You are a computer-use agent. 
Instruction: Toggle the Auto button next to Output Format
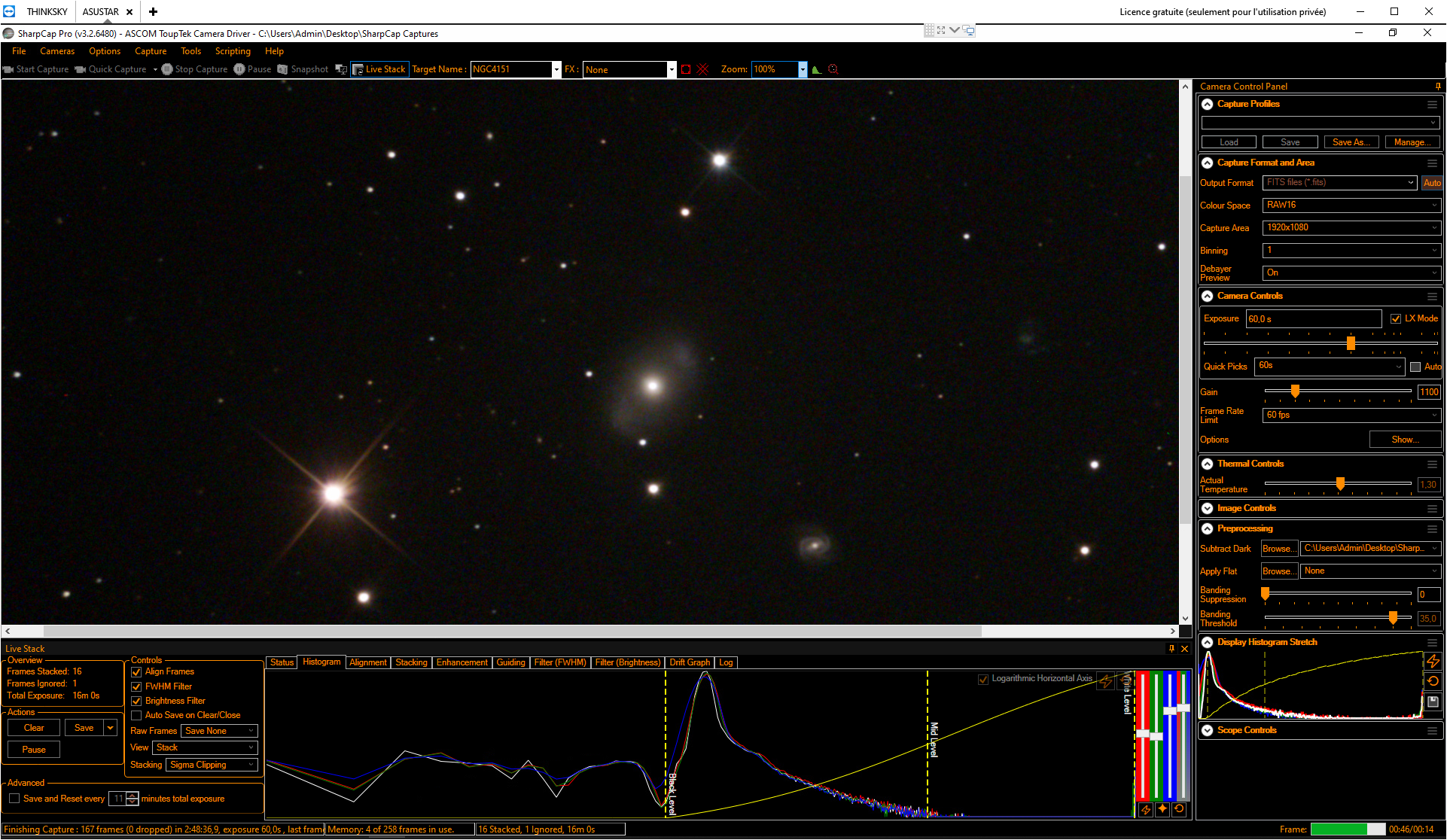point(1432,183)
